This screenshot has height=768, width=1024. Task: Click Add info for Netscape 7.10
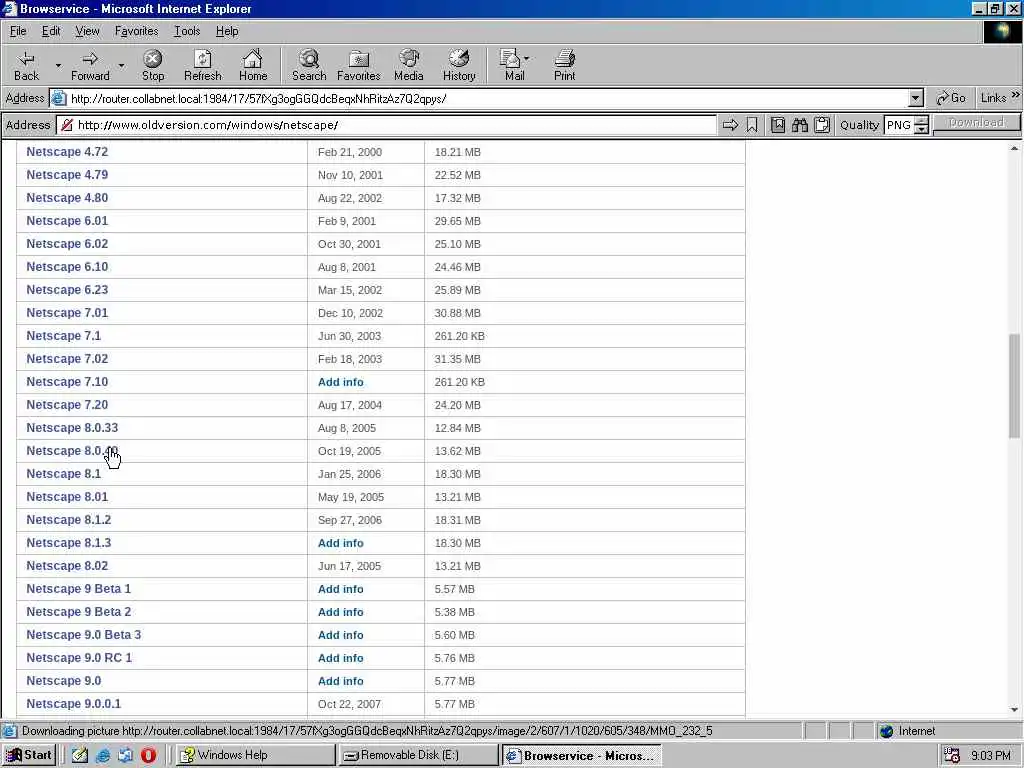[x=341, y=382]
